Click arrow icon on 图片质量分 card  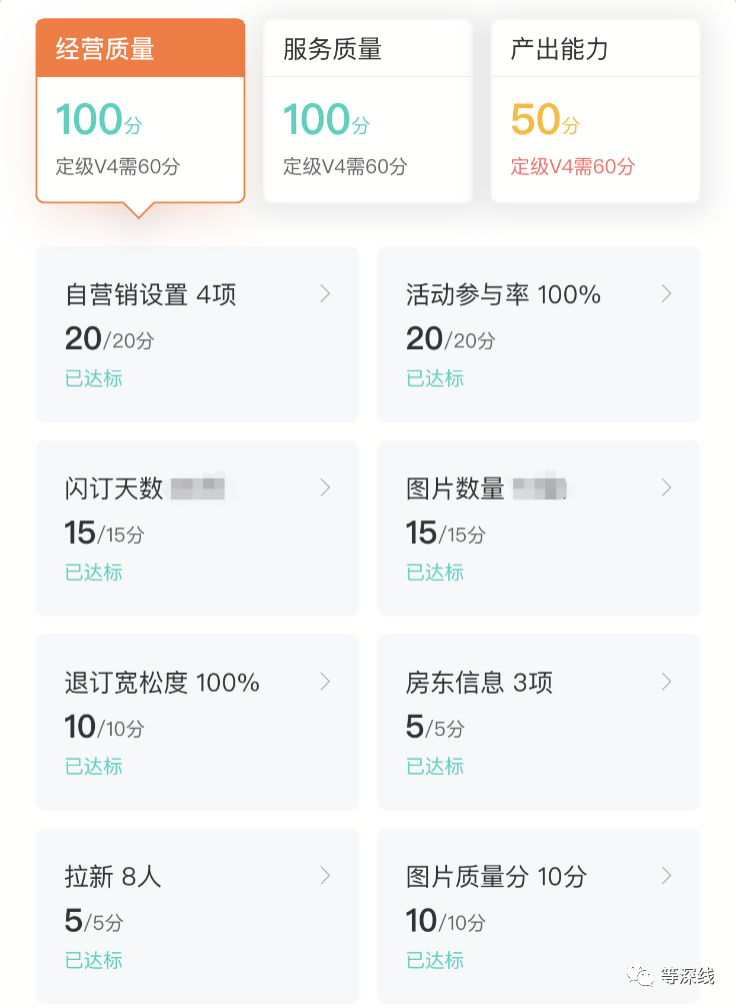point(667,876)
